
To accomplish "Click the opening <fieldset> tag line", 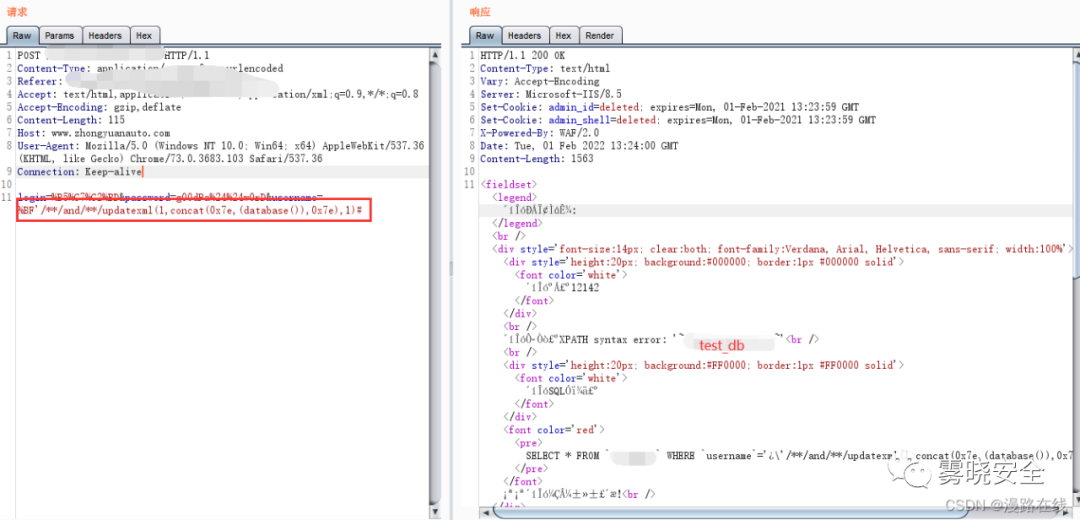I will pos(509,185).
